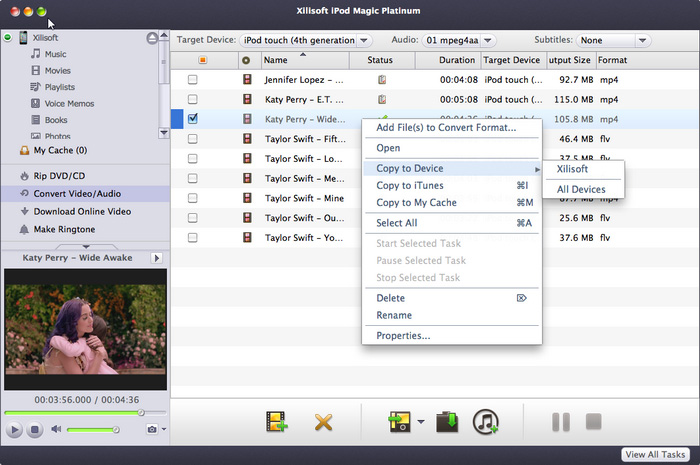The width and height of the screenshot is (700, 465).
Task: Collapse the preview panel with the divider arrow
Action: (x=86, y=246)
